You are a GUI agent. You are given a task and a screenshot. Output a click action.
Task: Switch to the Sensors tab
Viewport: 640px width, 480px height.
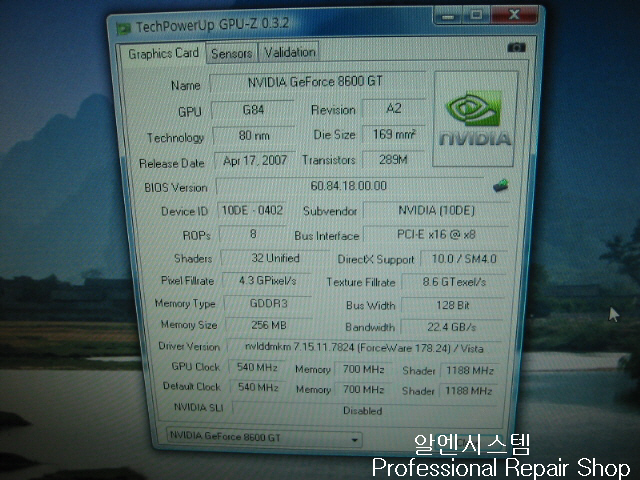[231, 53]
